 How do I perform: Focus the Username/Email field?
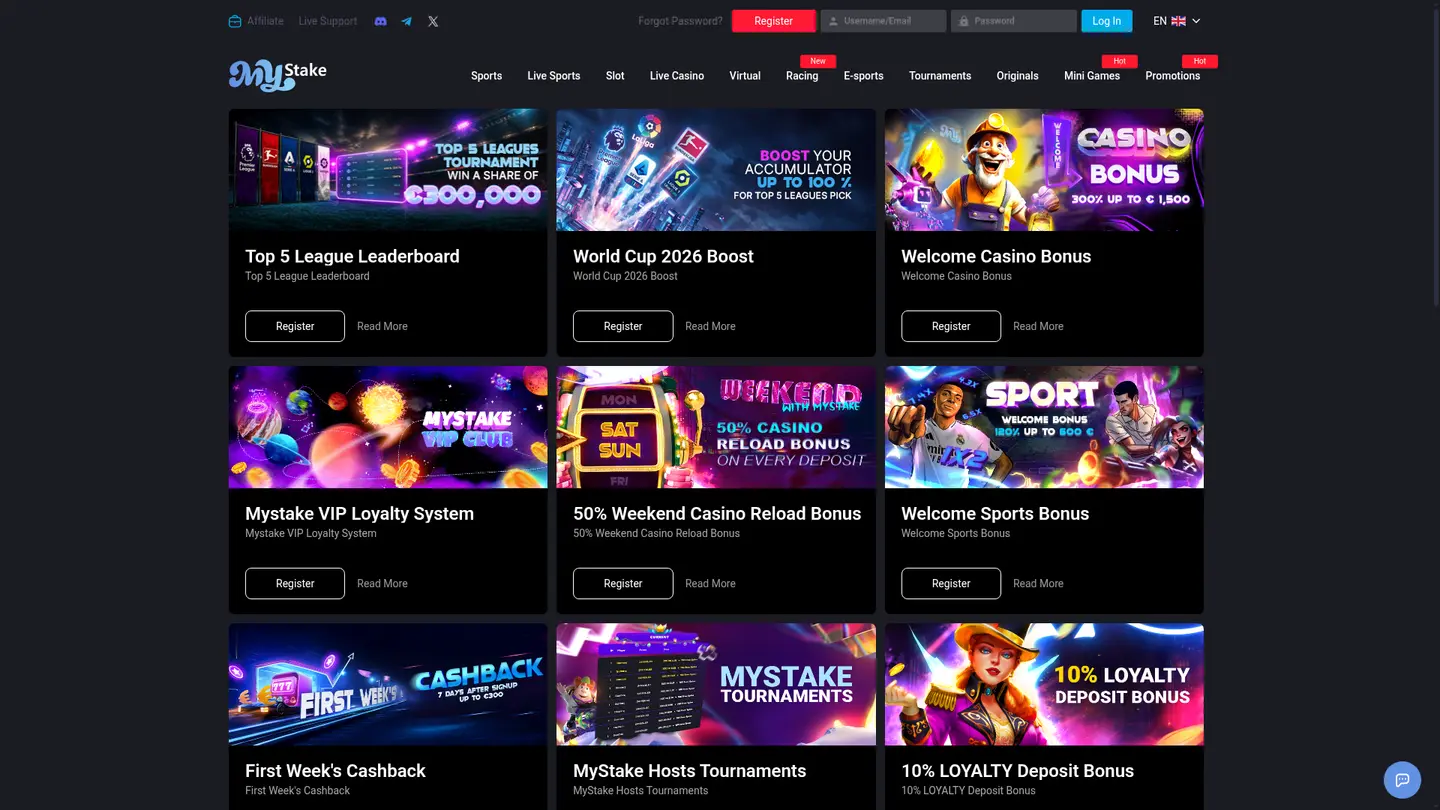pyautogui.click(x=883, y=21)
